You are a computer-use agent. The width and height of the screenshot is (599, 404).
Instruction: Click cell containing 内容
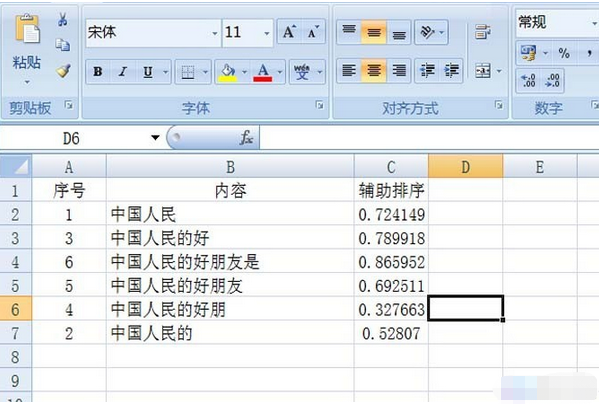[230, 190]
